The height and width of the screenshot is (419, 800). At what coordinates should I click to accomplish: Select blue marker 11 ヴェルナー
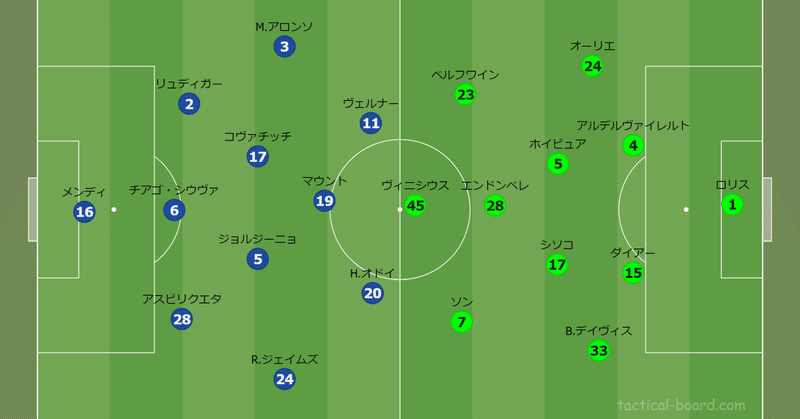(x=370, y=123)
